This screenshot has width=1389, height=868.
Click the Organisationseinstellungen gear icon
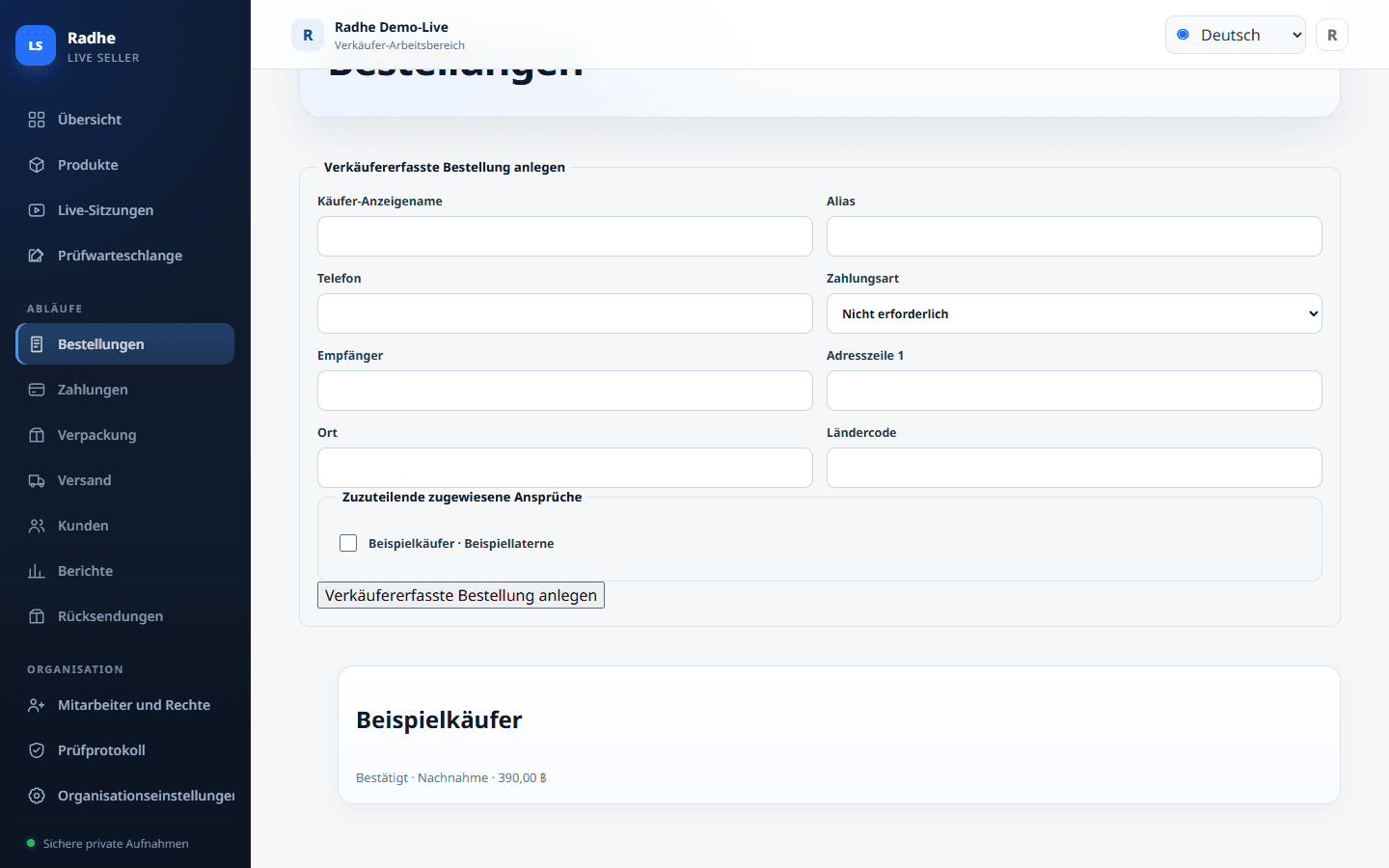point(37,796)
